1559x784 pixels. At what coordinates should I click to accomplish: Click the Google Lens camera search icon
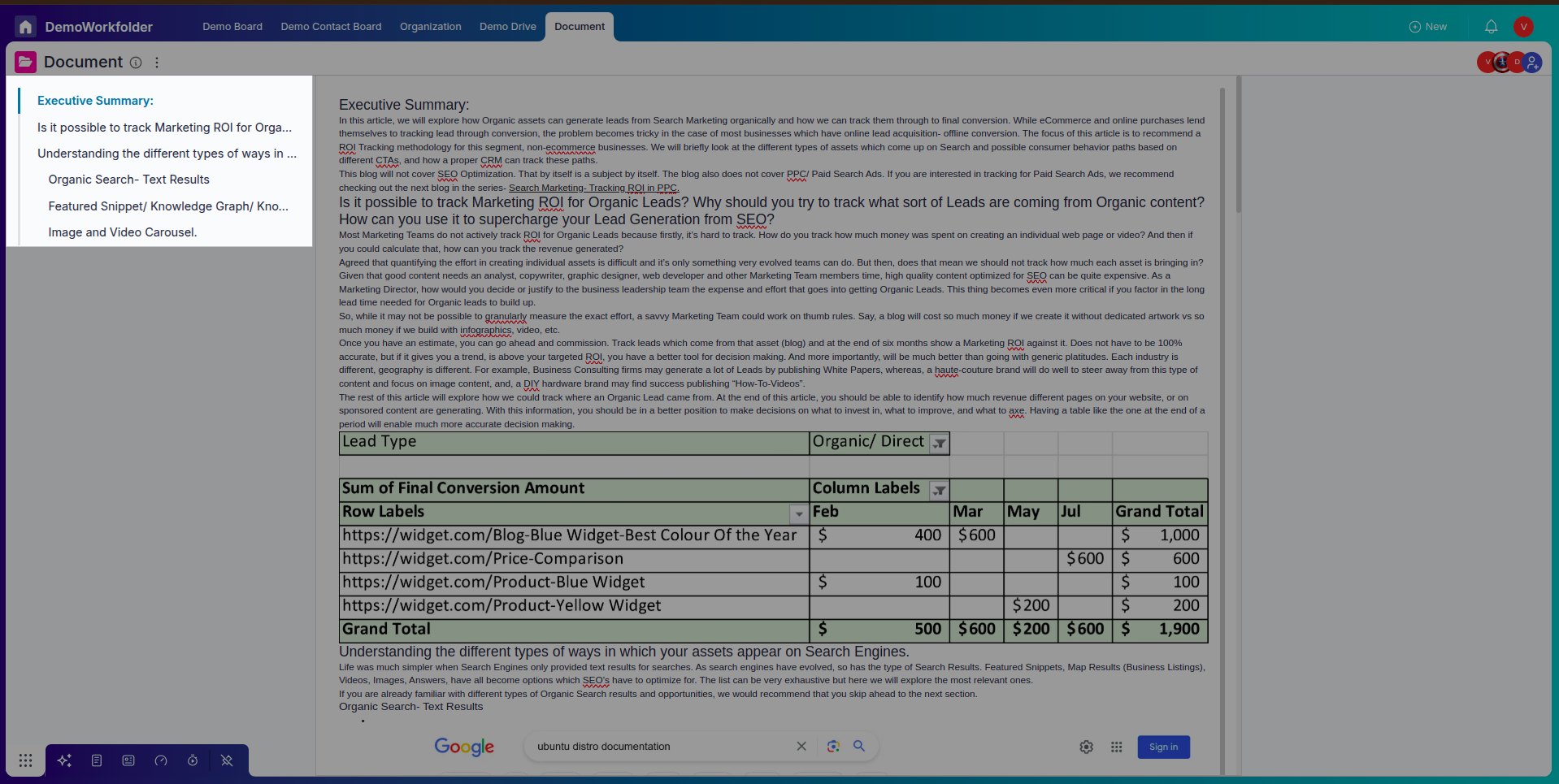coord(833,746)
